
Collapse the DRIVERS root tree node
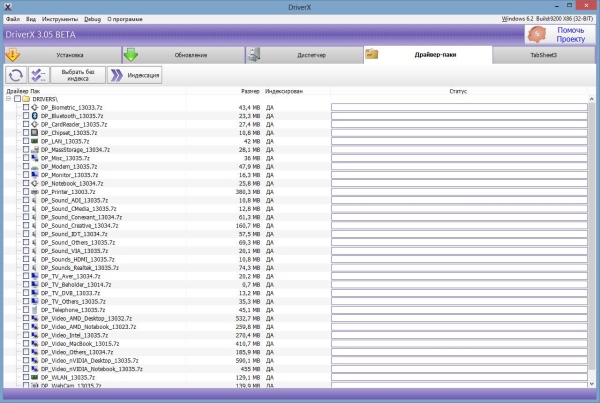point(8,99)
